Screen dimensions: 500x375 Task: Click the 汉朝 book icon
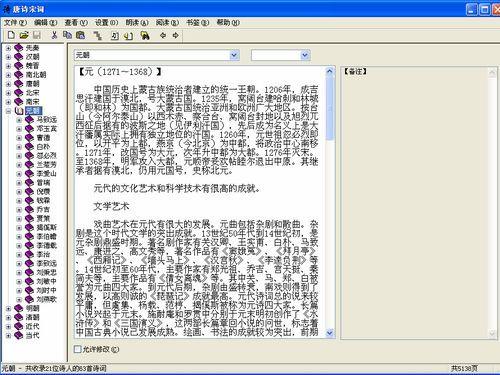[x=19, y=57]
